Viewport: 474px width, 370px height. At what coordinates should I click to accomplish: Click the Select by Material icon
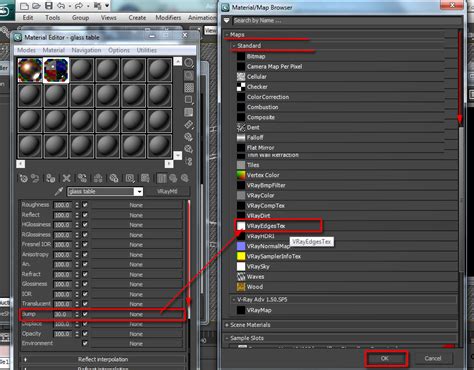point(189,149)
